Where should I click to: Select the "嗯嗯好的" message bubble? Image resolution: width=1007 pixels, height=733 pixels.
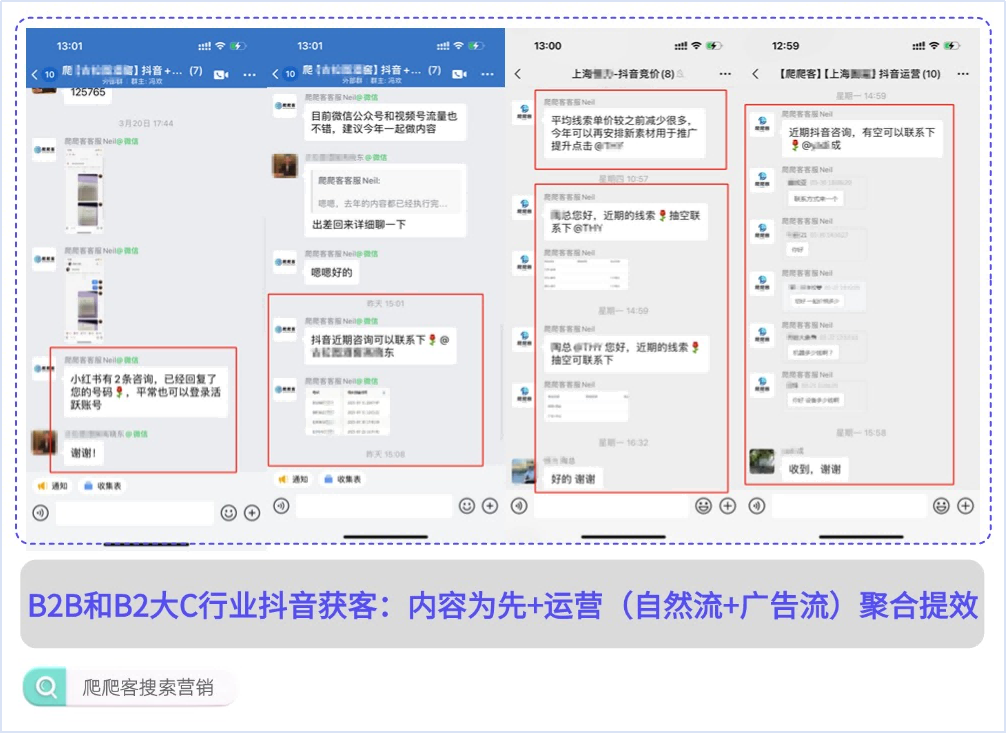pos(331,272)
